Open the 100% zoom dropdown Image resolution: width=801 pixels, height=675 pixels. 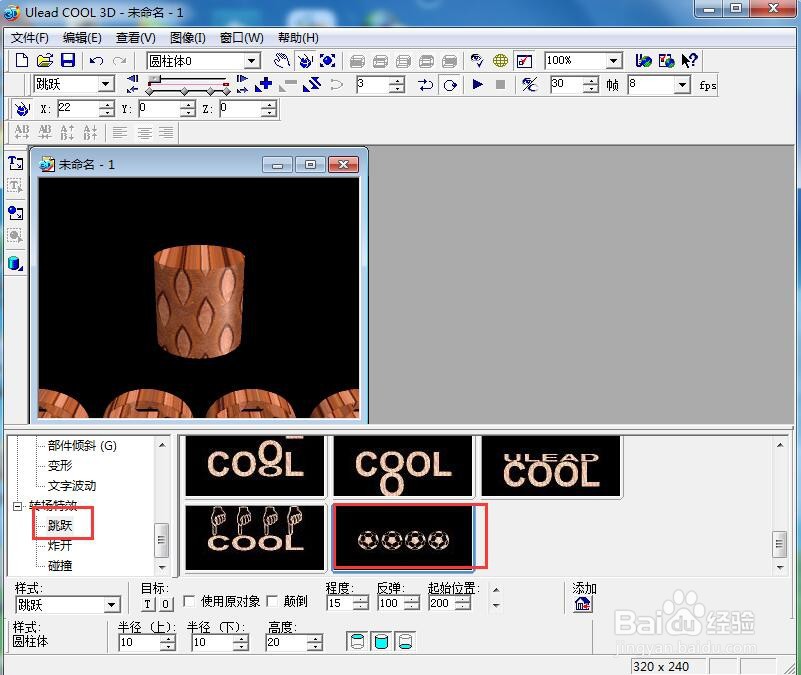point(614,61)
